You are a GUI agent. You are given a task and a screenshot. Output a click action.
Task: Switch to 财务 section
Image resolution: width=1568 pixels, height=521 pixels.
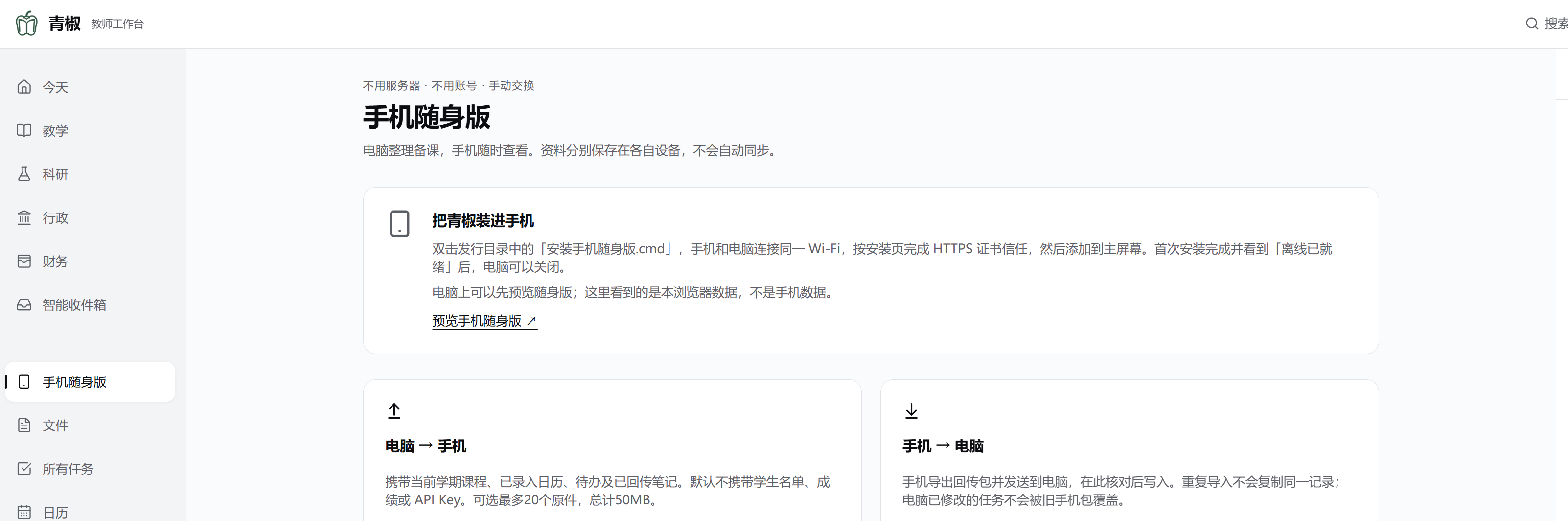tap(90, 261)
